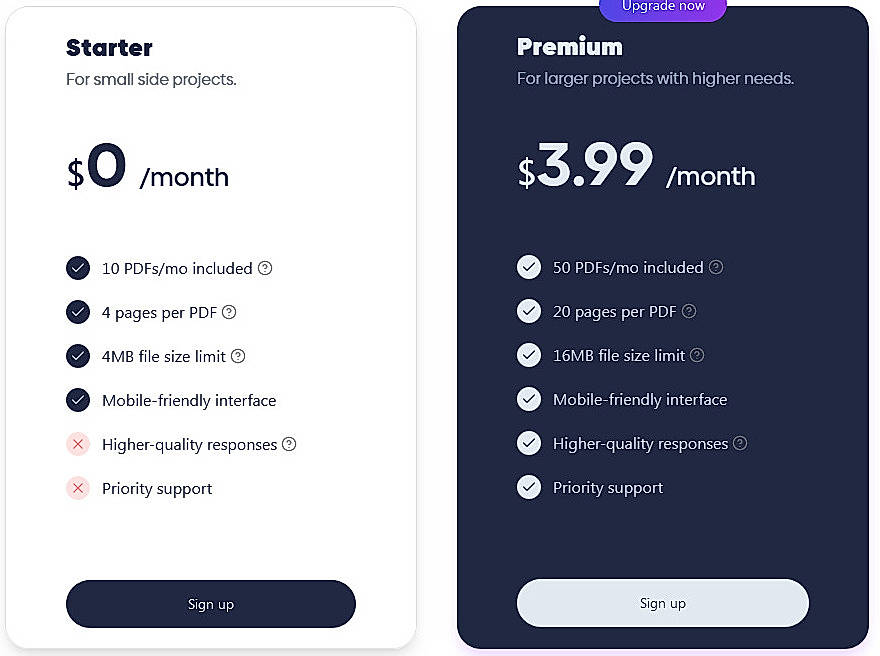Click the 50 PDFs/mo included question mark

tap(716, 267)
